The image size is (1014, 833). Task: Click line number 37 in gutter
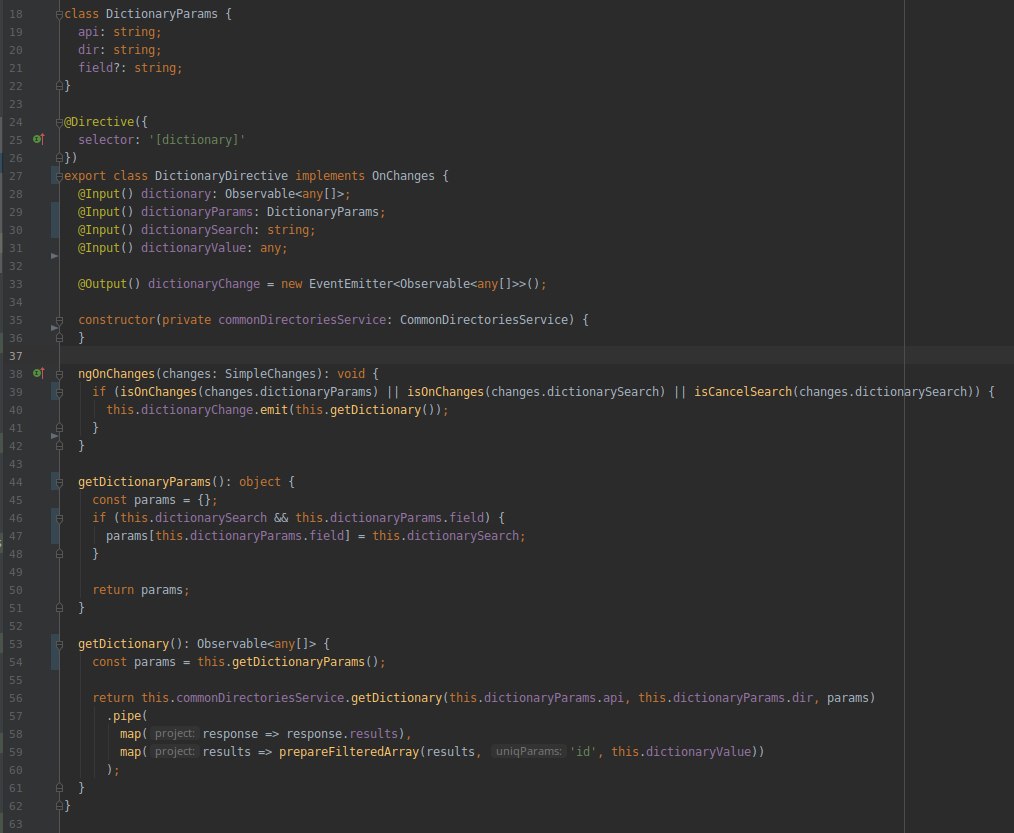16,356
